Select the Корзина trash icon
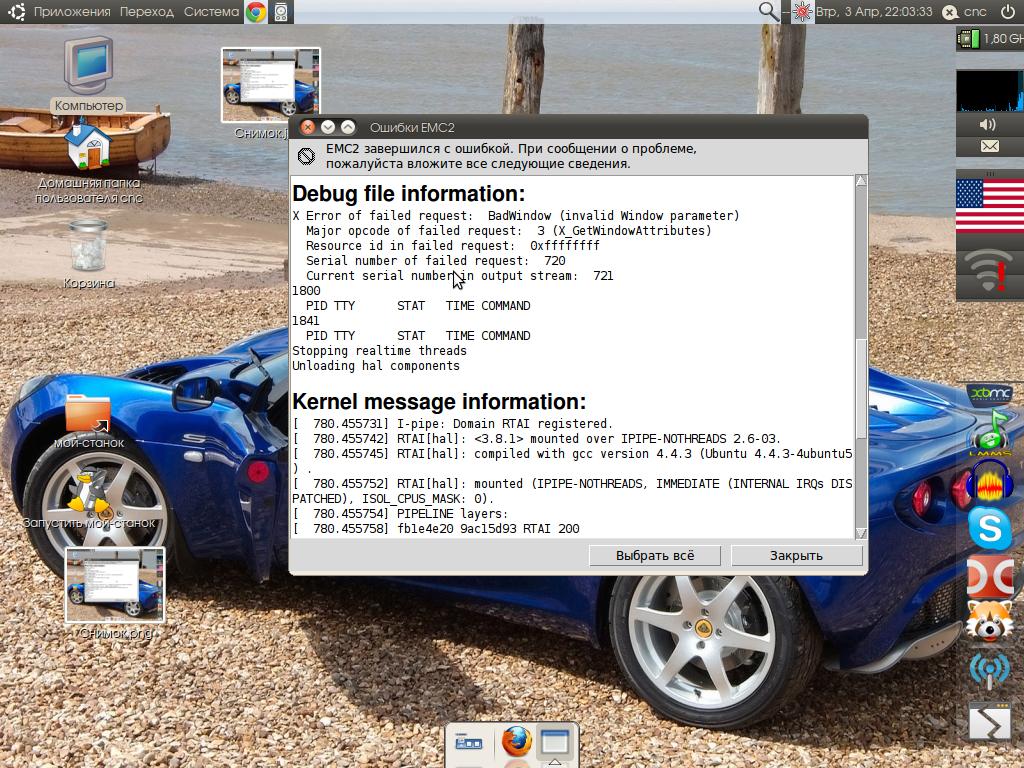The image size is (1024, 768). pyautogui.click(x=89, y=254)
